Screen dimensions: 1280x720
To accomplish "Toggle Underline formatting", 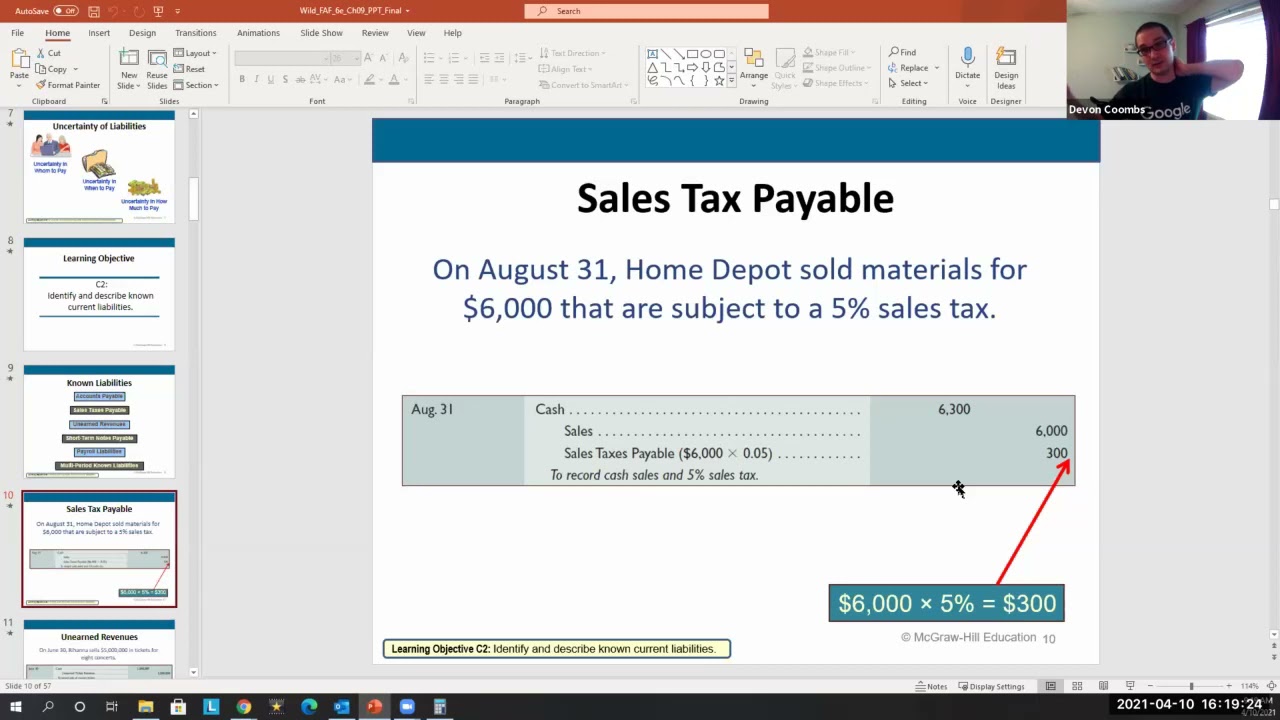I will [x=270, y=79].
